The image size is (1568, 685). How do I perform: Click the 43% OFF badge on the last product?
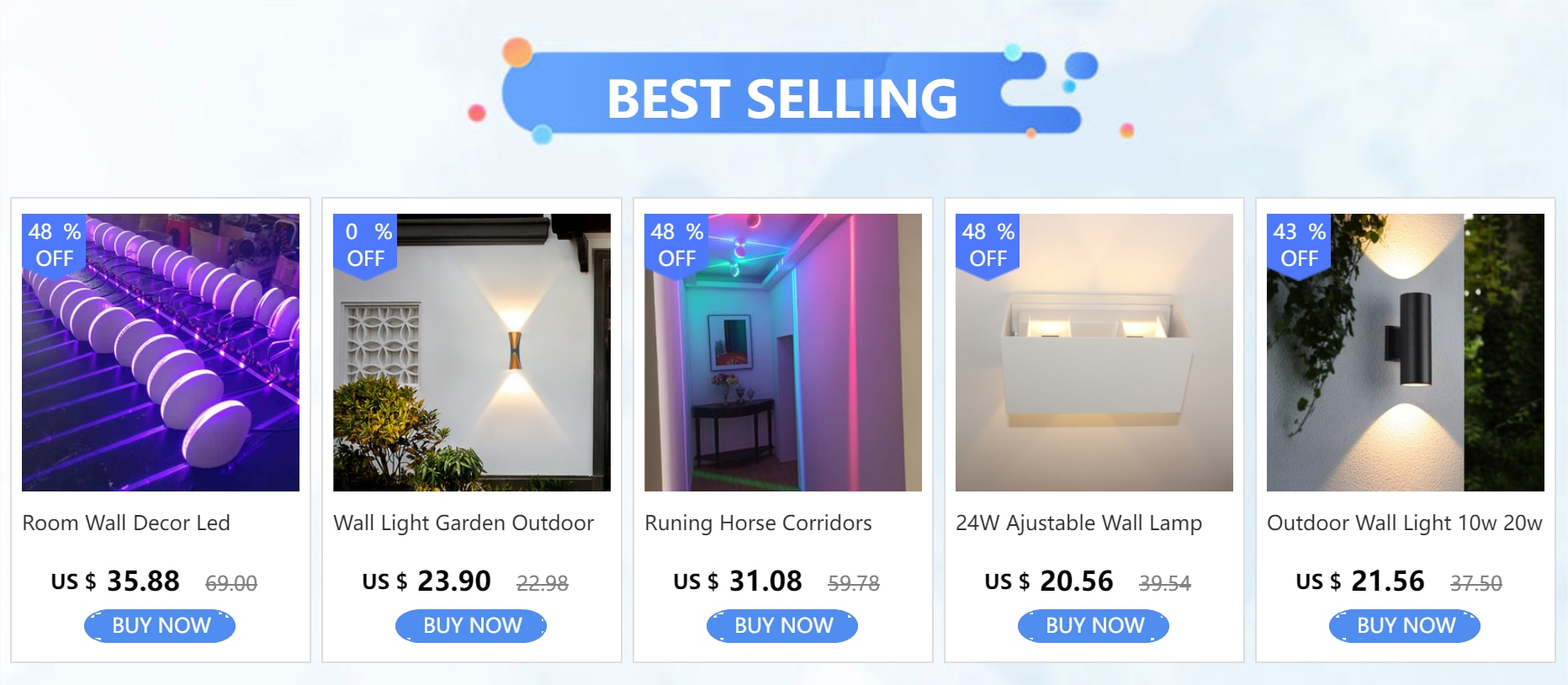1299,245
